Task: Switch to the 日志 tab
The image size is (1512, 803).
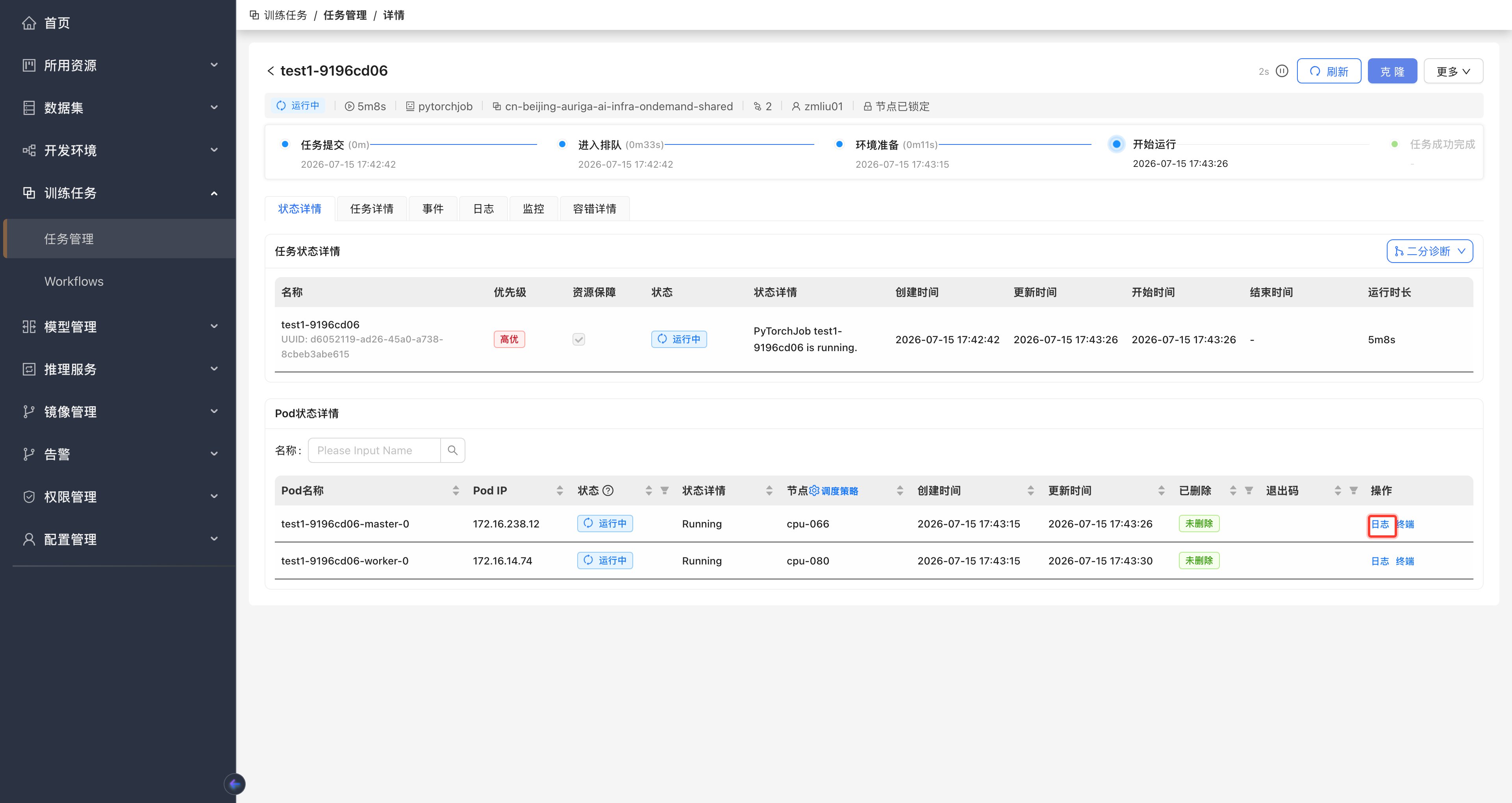Action: pyautogui.click(x=484, y=208)
